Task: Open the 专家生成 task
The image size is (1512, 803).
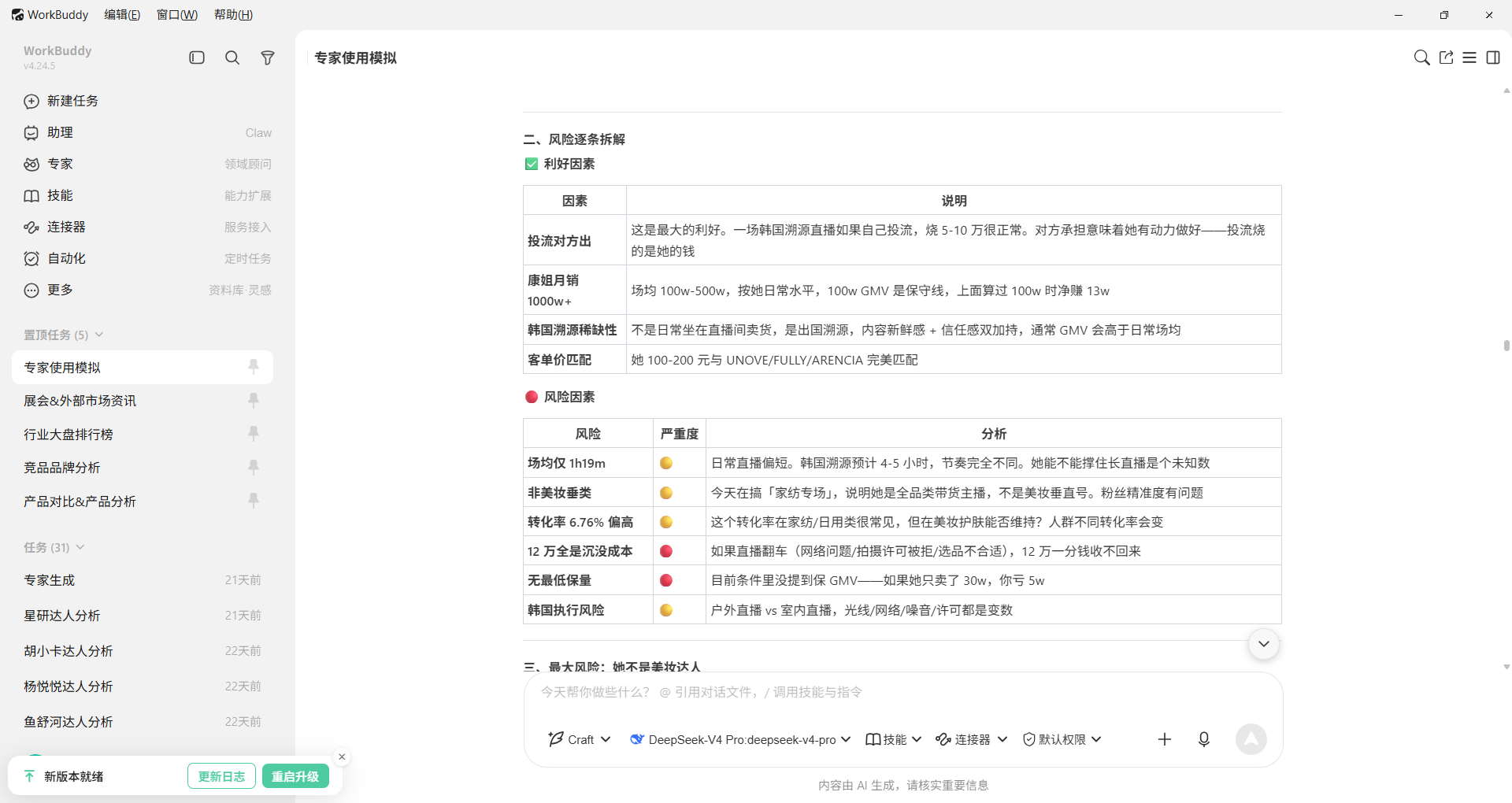Action: pos(143,580)
